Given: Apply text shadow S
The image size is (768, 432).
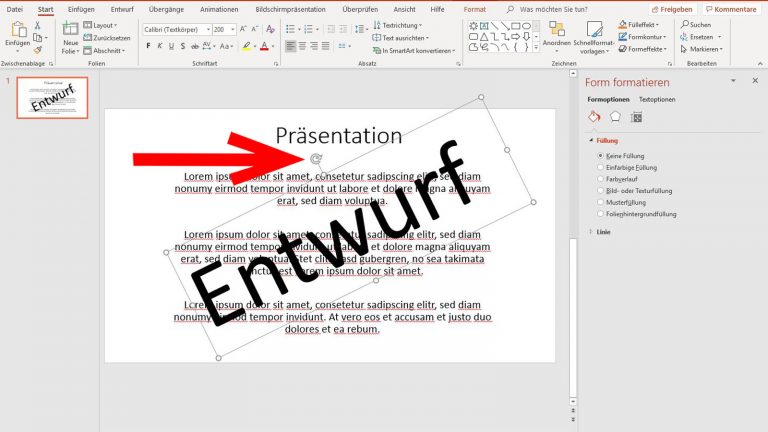Looking at the screenshot, I should (183, 46).
